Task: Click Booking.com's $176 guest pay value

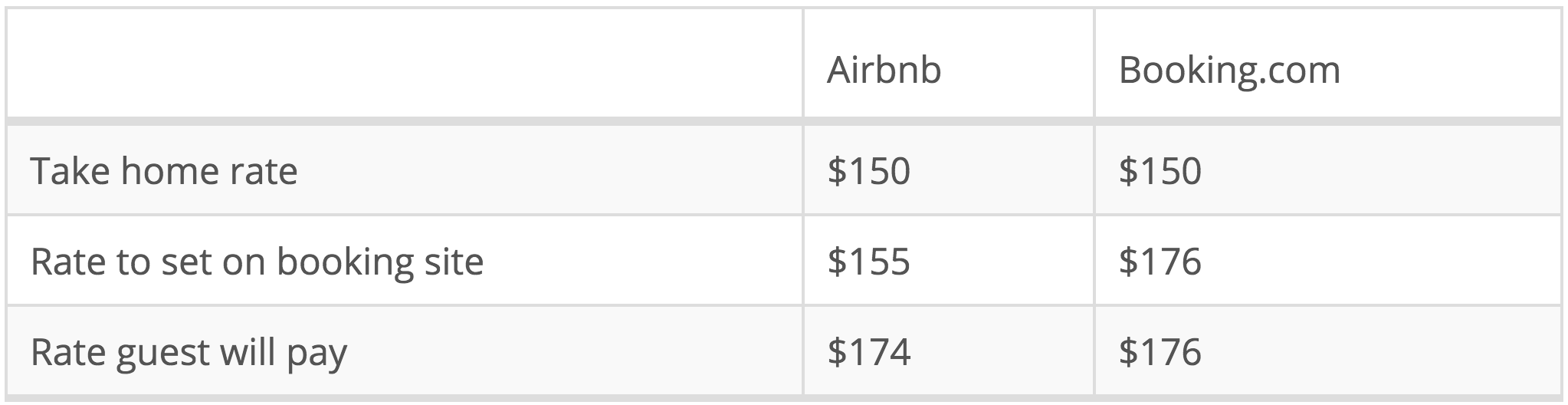Action: pos(1160,353)
